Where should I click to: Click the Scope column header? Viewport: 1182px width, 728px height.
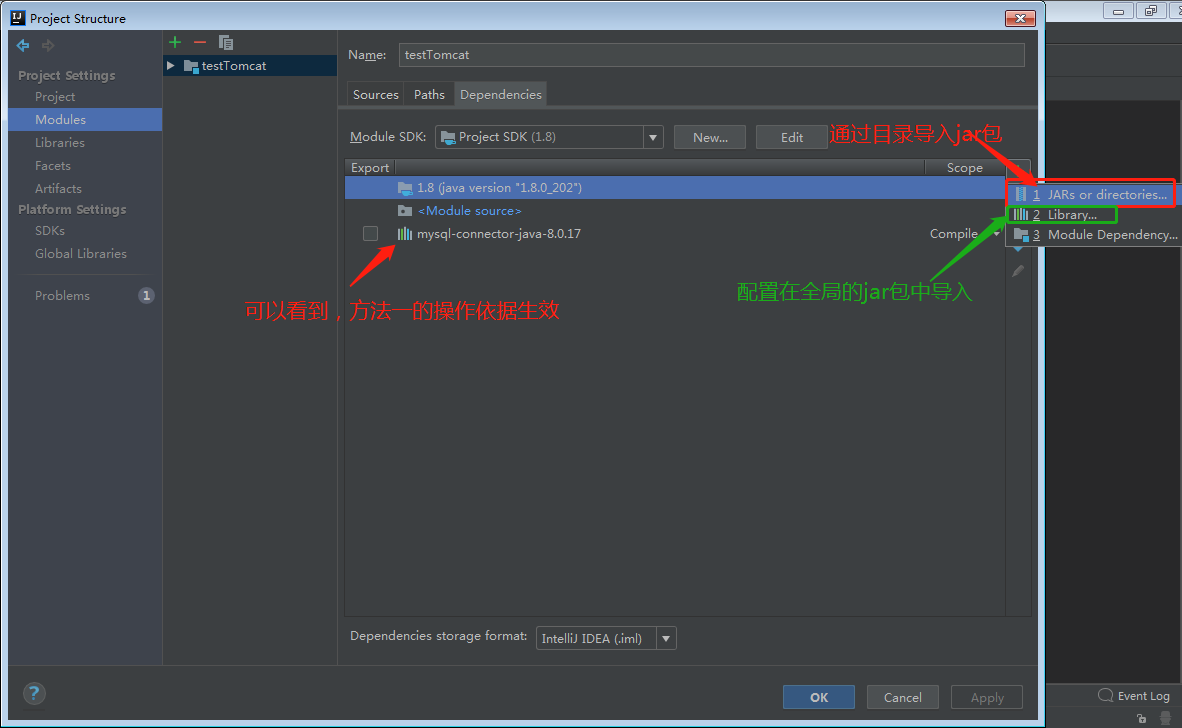coord(964,167)
